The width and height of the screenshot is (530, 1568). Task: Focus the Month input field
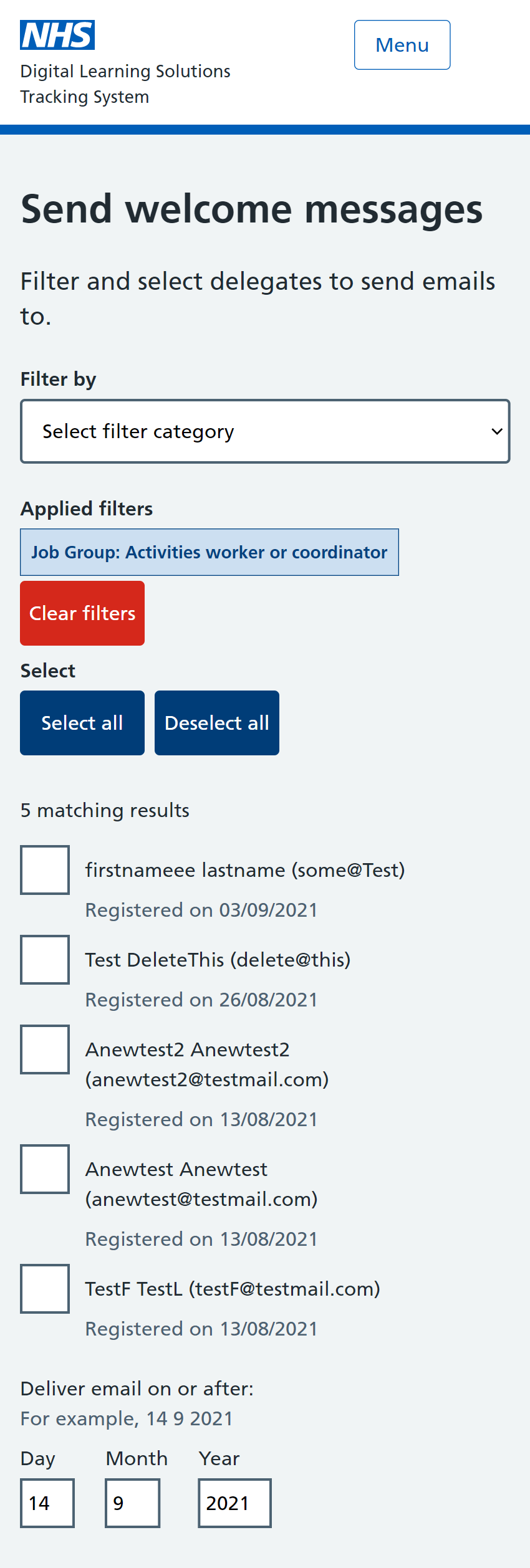click(x=132, y=1503)
